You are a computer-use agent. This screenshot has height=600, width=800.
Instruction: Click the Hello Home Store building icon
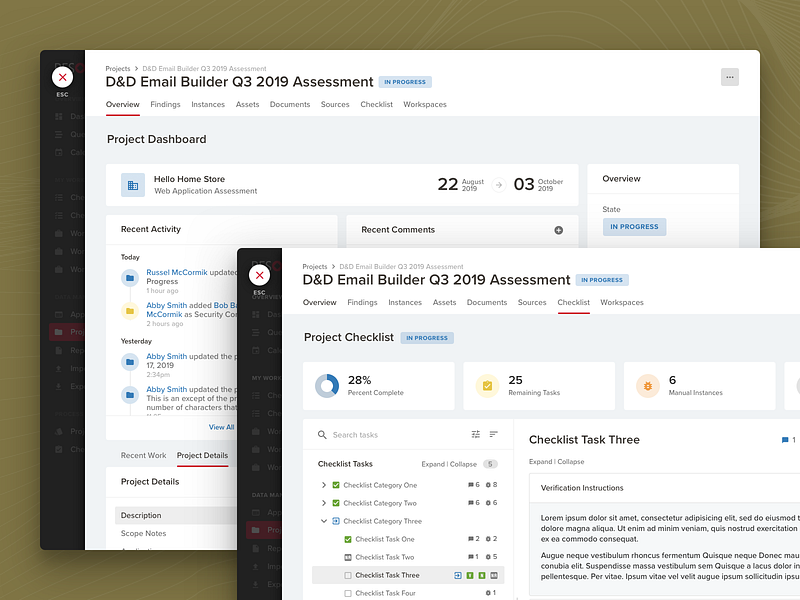(133, 185)
